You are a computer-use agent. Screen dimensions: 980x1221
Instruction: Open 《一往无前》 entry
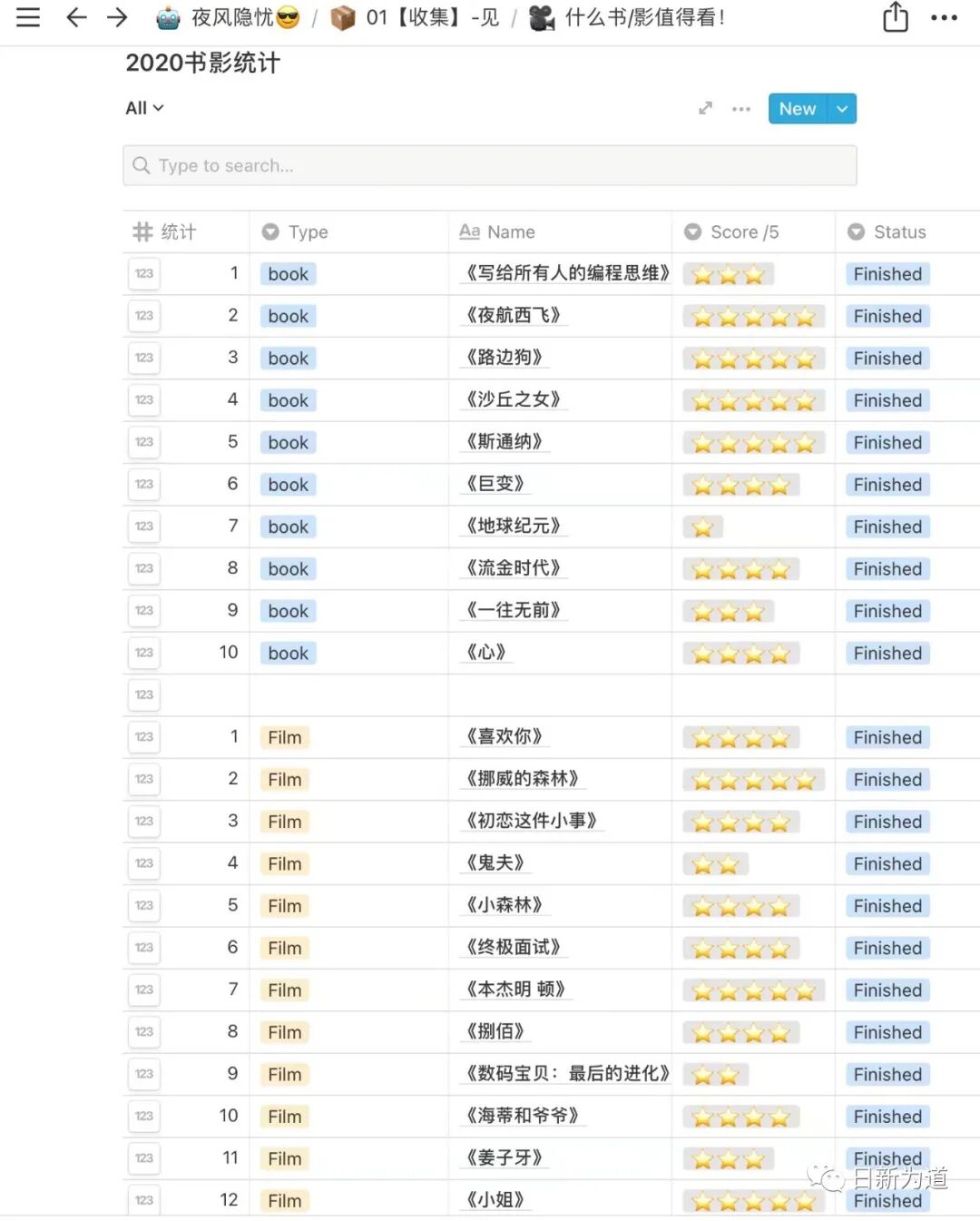(x=514, y=610)
